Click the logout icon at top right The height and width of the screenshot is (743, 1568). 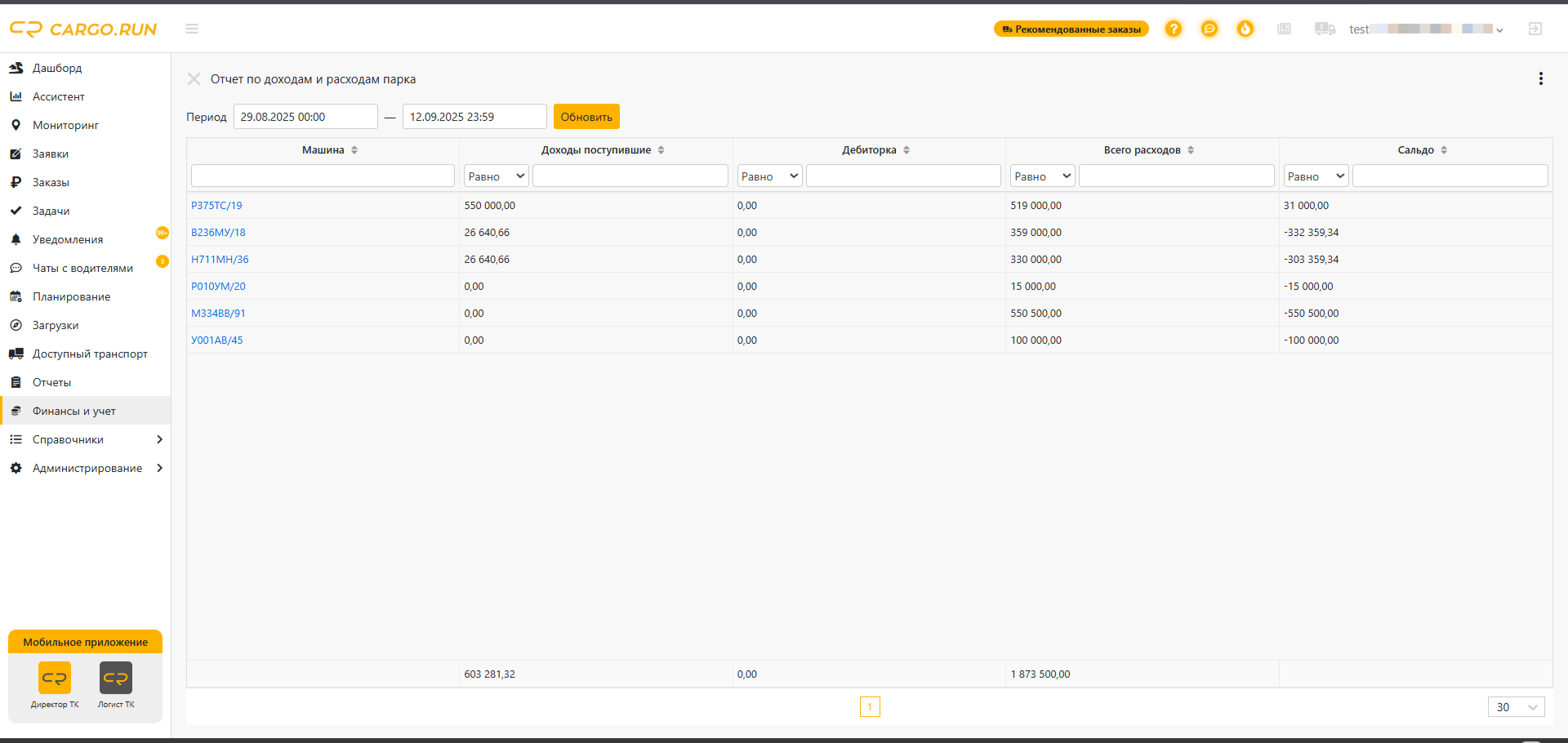1535,29
